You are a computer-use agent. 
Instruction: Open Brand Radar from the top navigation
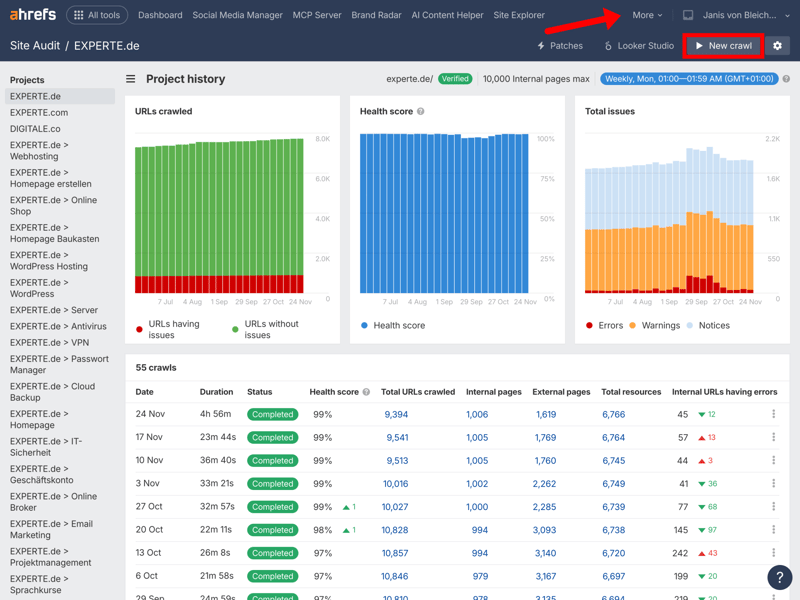(x=376, y=15)
